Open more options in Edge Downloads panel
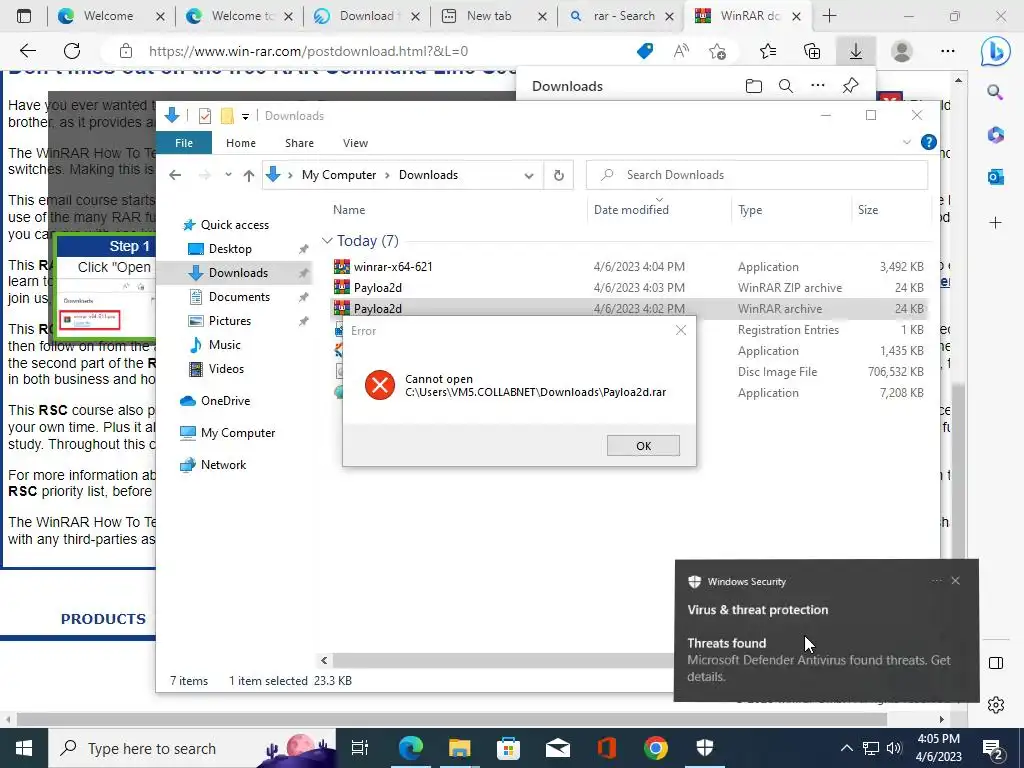 tap(818, 86)
